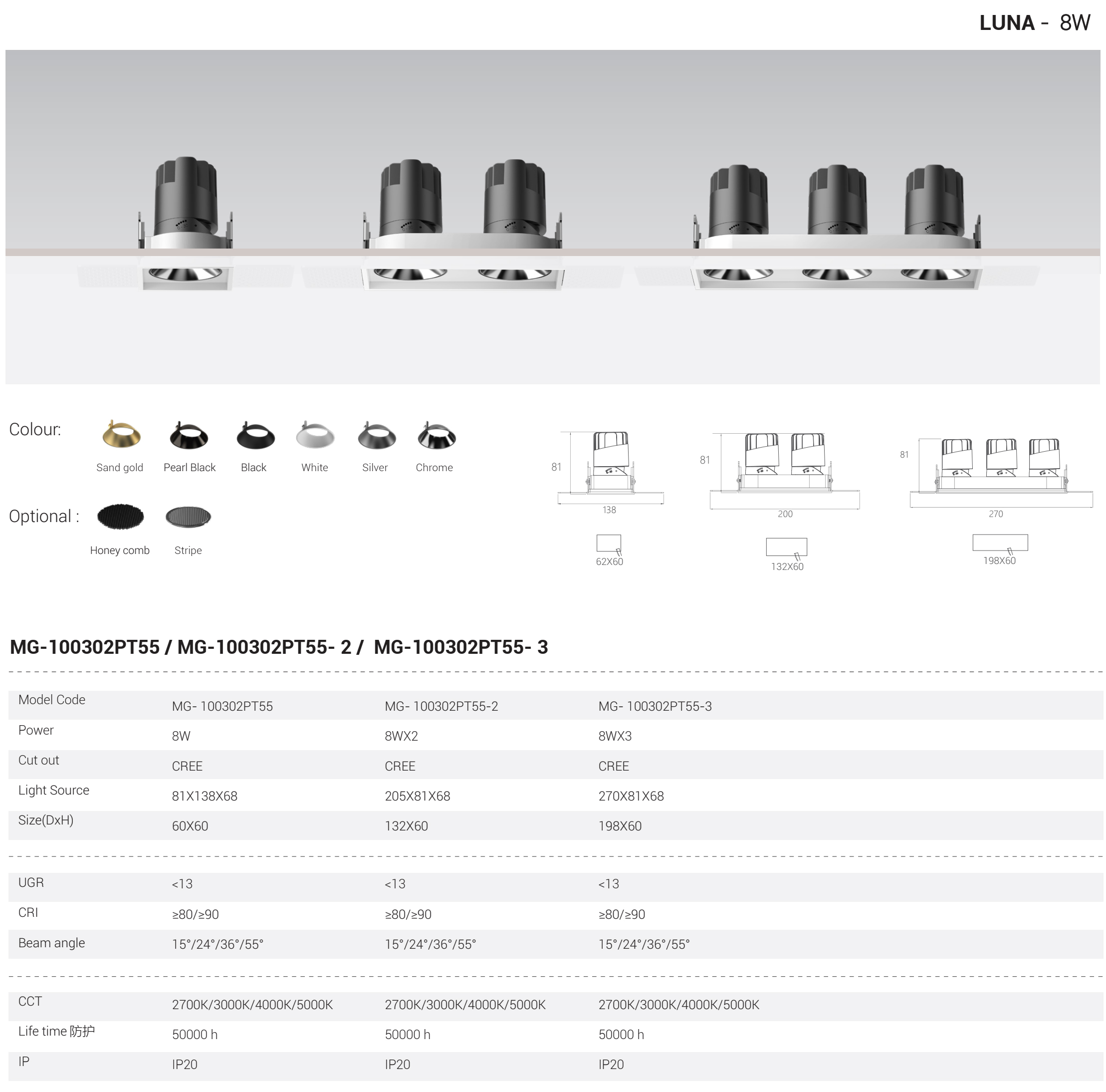Click the Chrome reflector swatch
Screen dimensions: 1106x1092
click(x=437, y=436)
